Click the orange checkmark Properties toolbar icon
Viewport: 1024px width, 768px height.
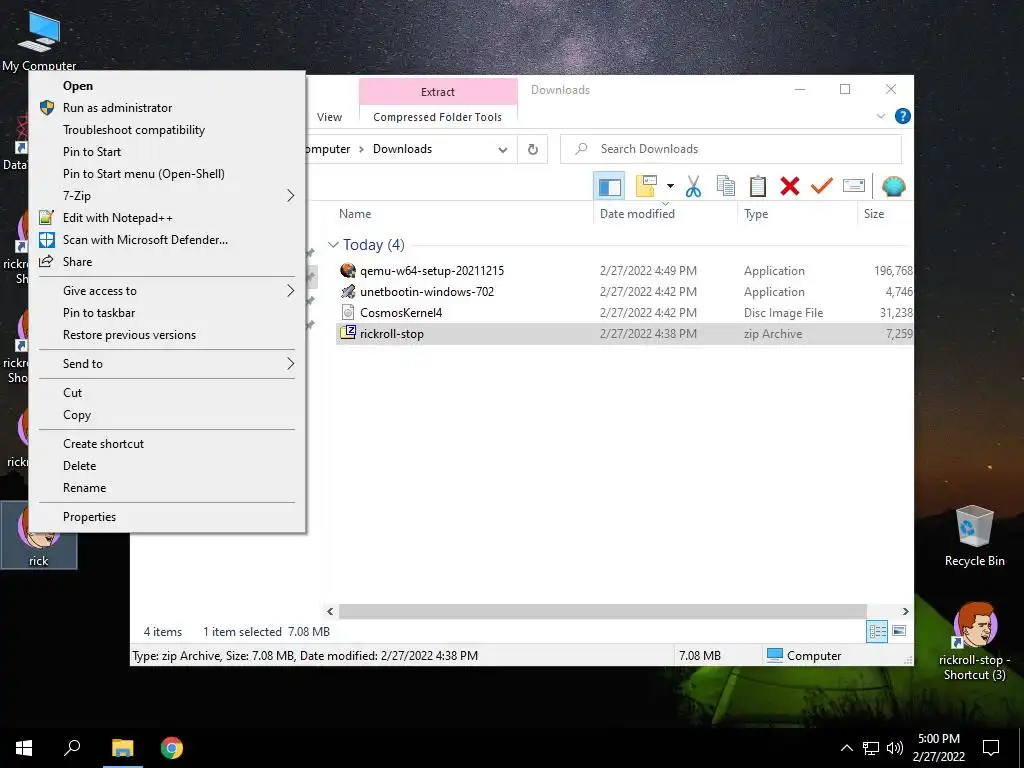822,187
